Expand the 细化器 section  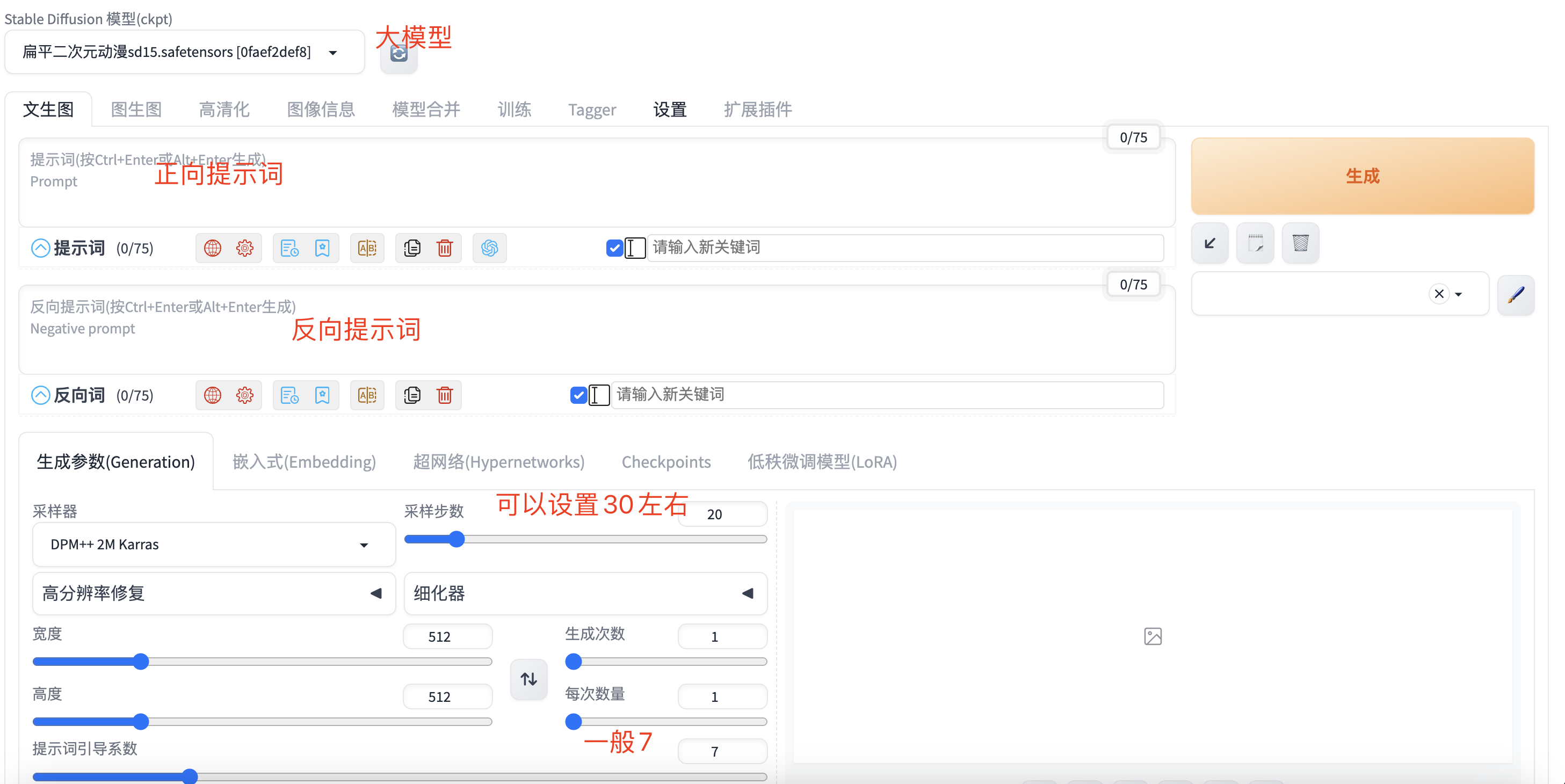coord(585,593)
